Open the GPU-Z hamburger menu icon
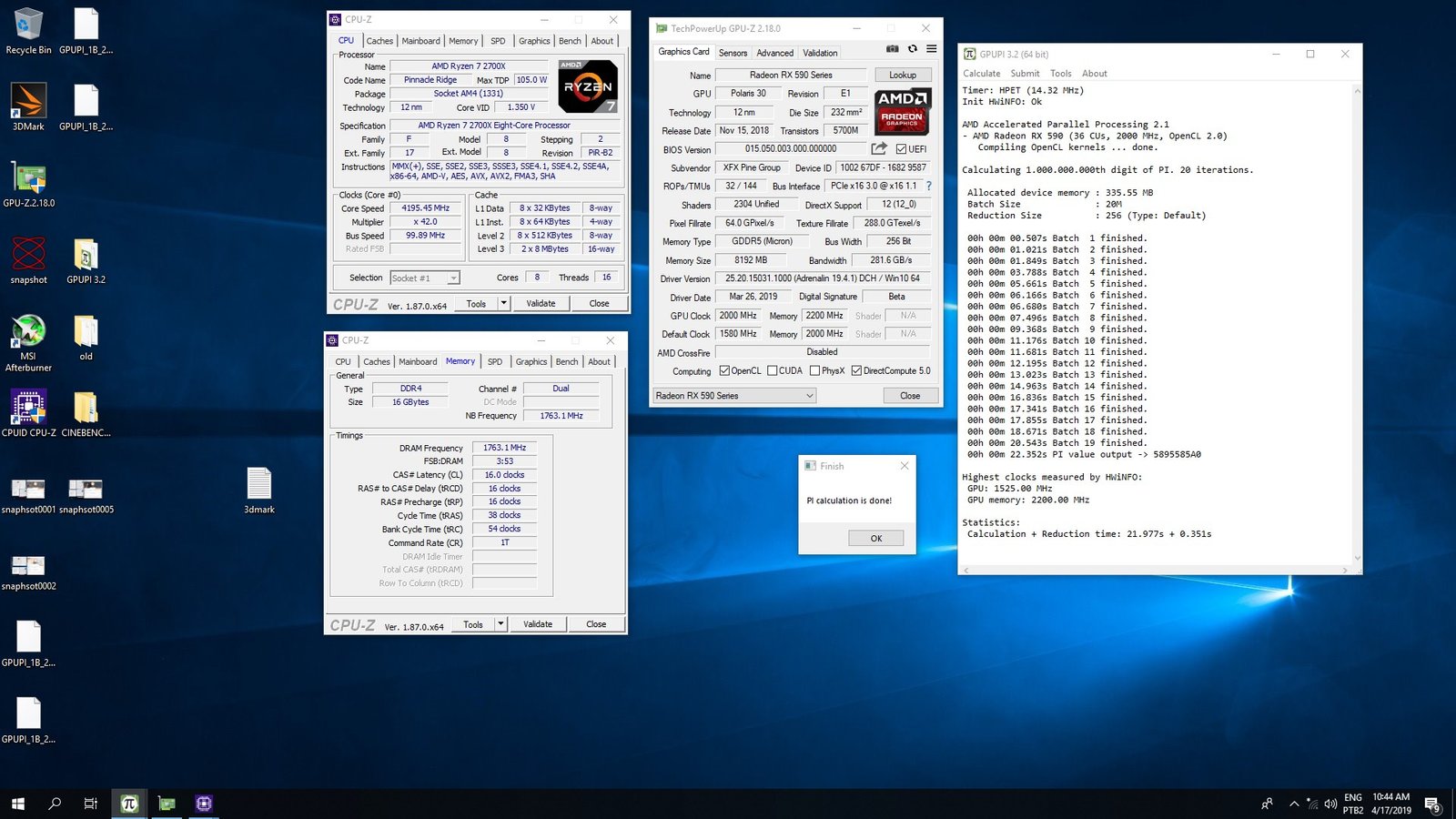The image size is (1456, 819). tap(931, 49)
